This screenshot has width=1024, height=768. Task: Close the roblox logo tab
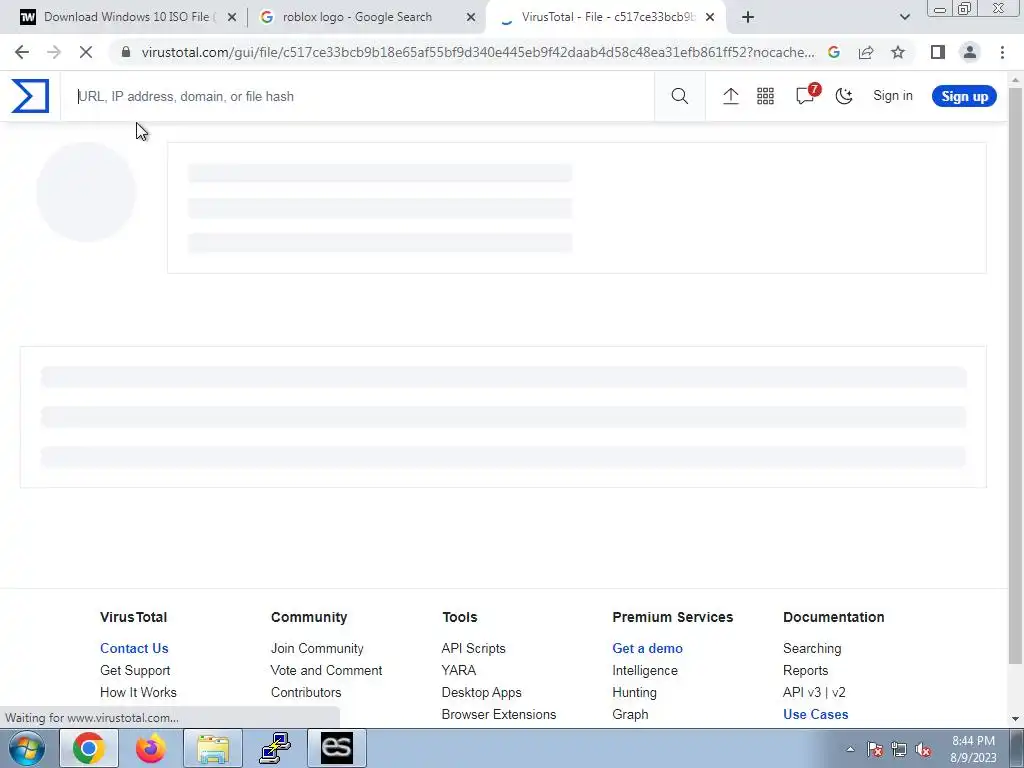[x=470, y=17]
